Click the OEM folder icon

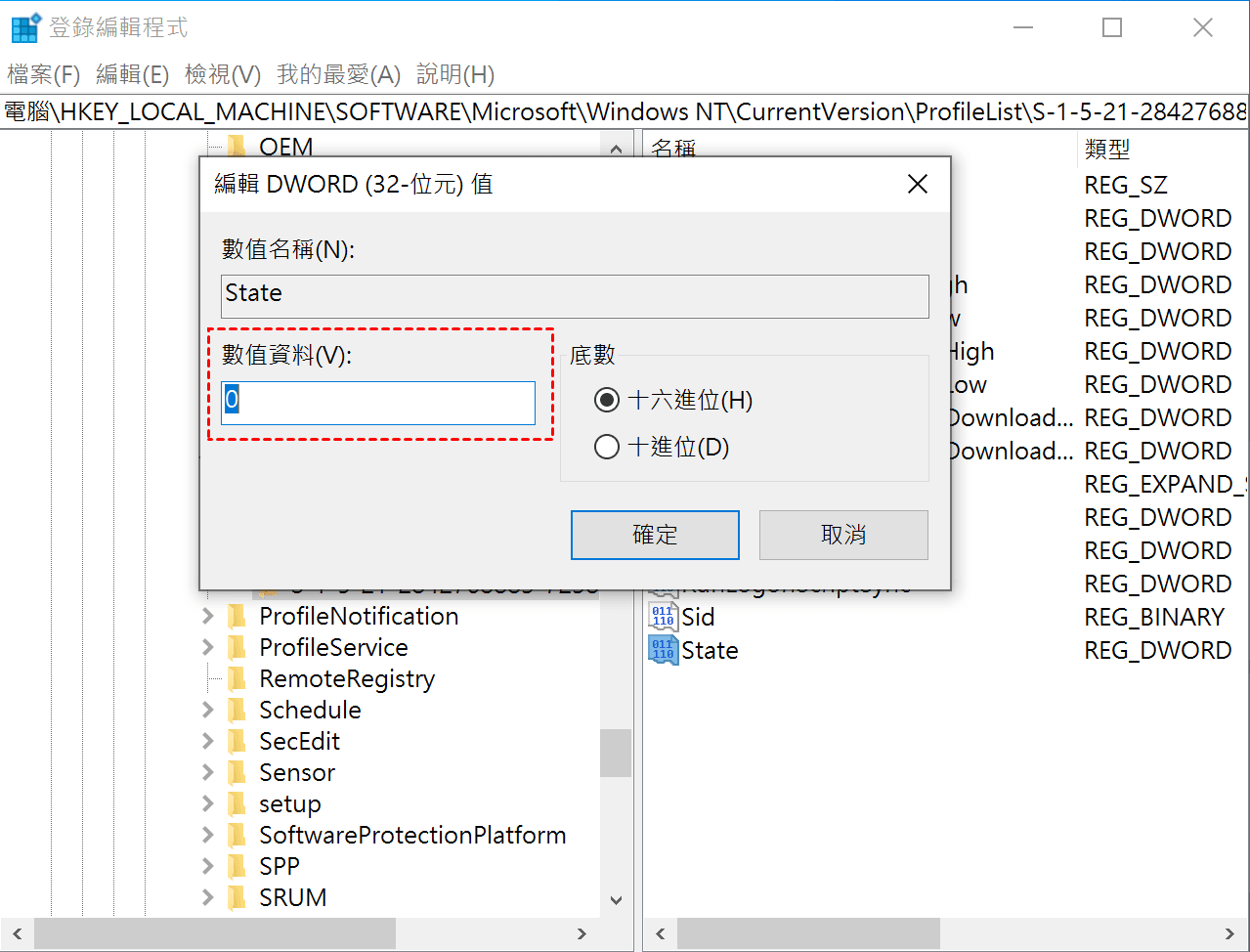(237, 147)
